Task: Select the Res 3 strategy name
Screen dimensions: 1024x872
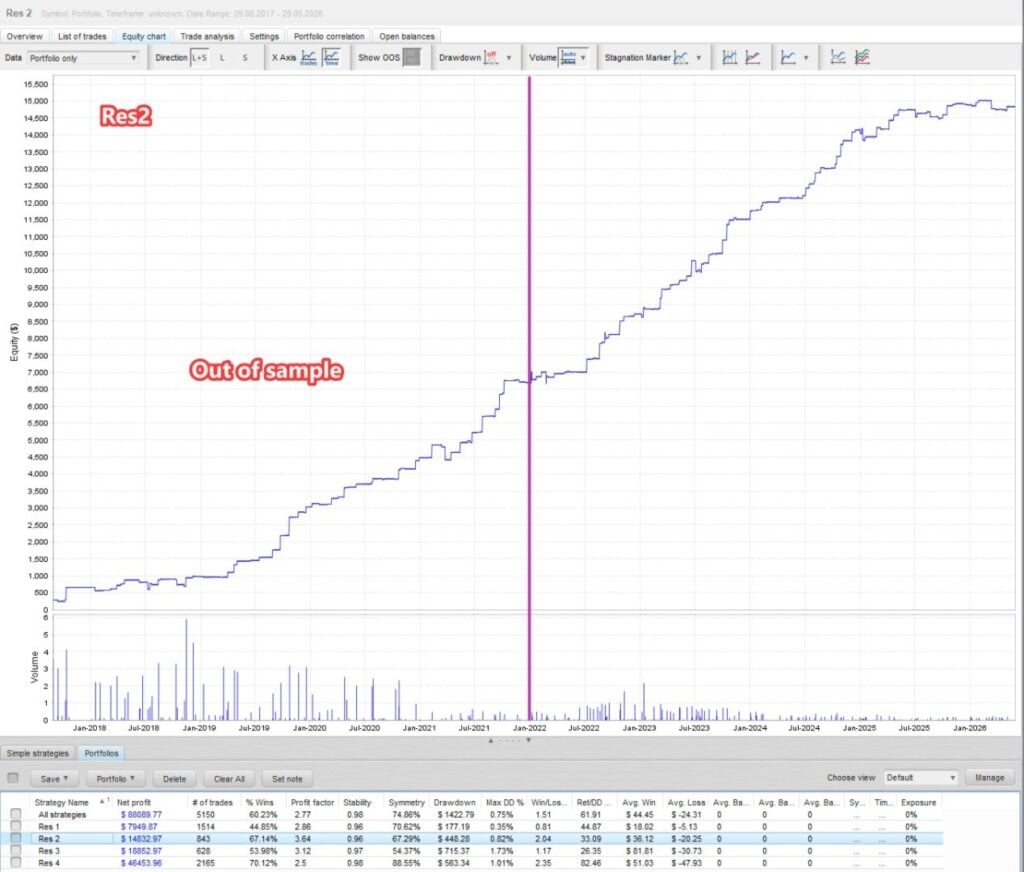Action: [49, 851]
